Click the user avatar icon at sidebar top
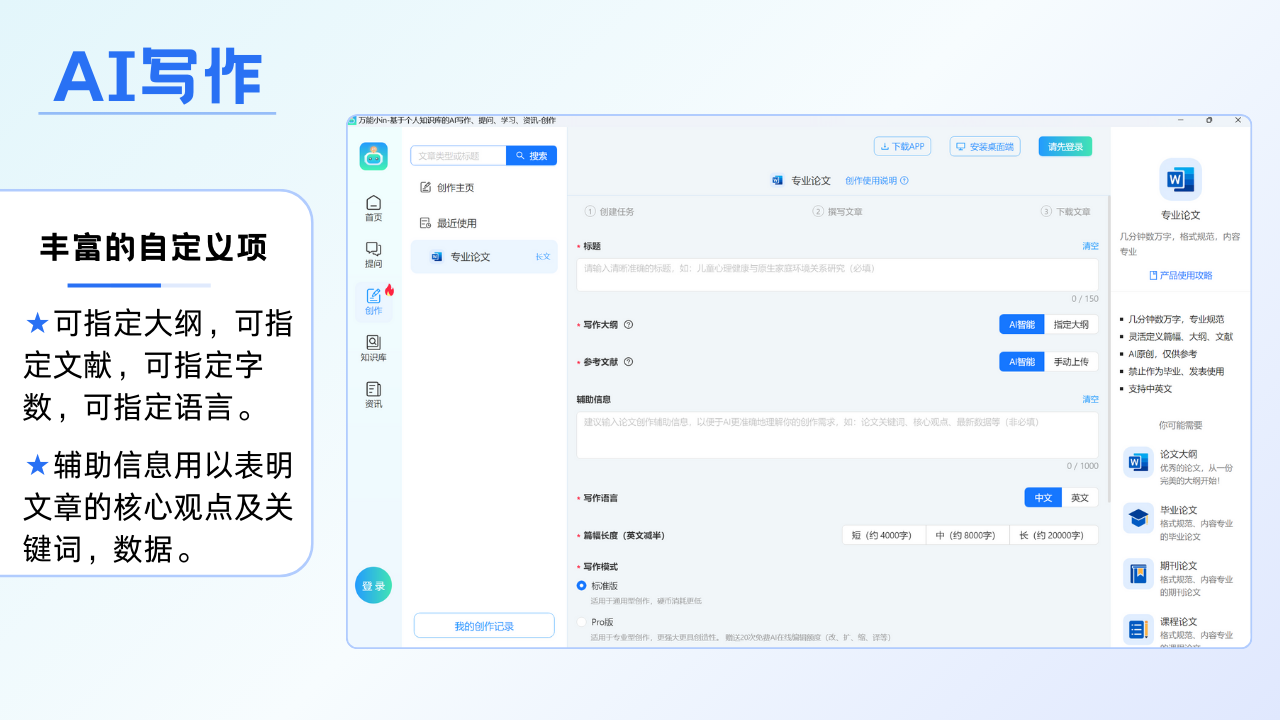Image resolution: width=1280 pixels, height=720 pixels. coord(374,155)
